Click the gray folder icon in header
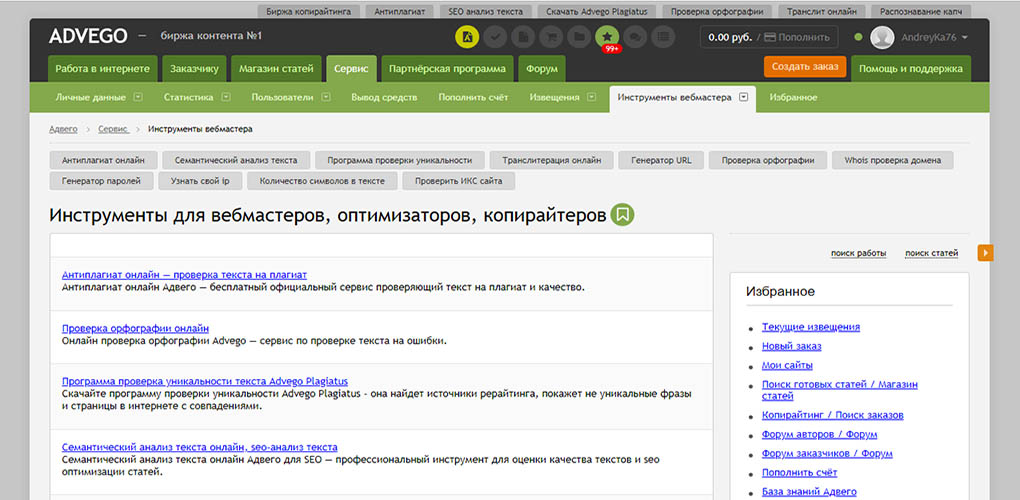Viewport: 1020px width, 500px height. click(x=579, y=37)
